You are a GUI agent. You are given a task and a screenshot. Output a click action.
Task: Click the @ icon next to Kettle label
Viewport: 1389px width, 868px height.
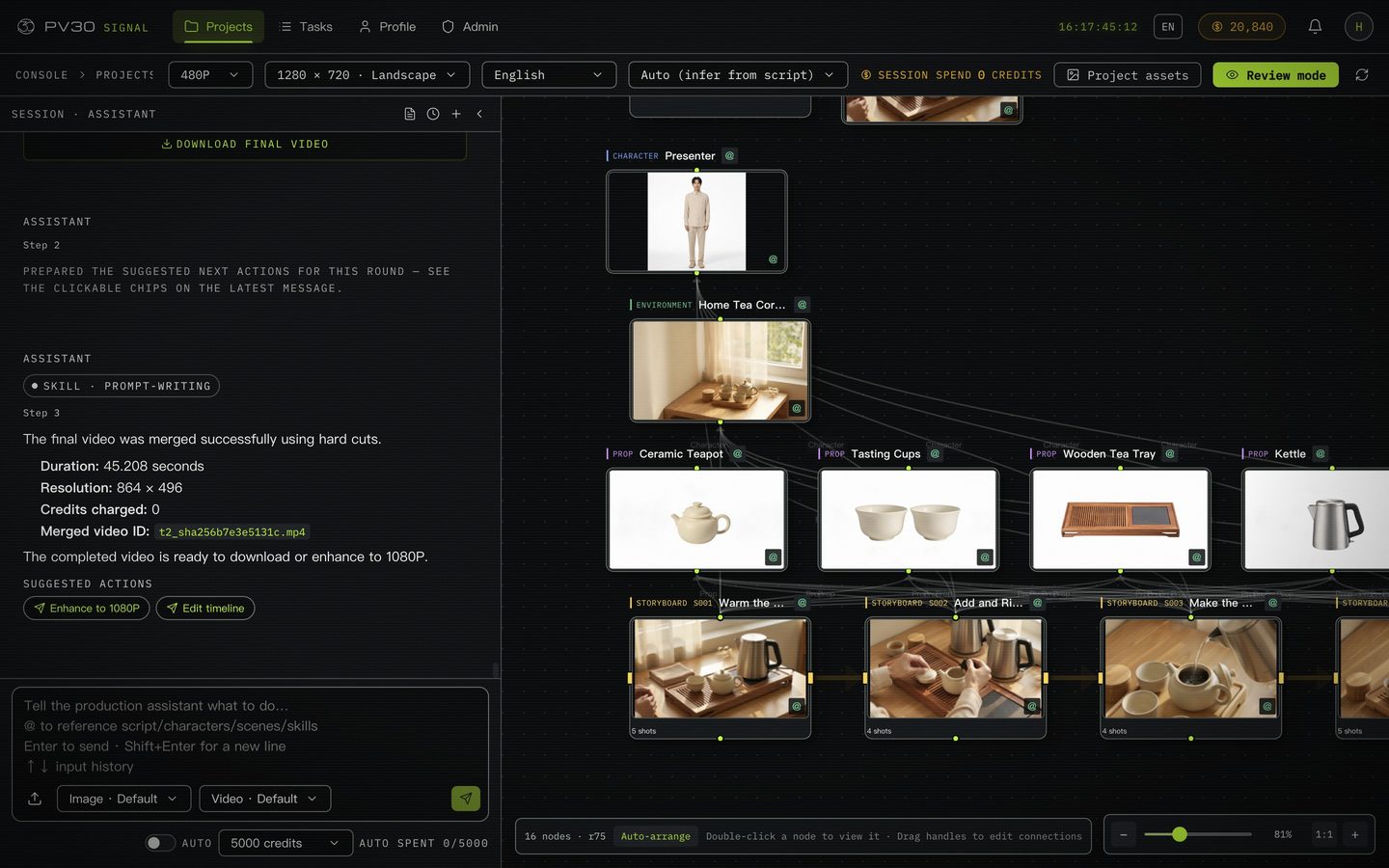click(1321, 453)
